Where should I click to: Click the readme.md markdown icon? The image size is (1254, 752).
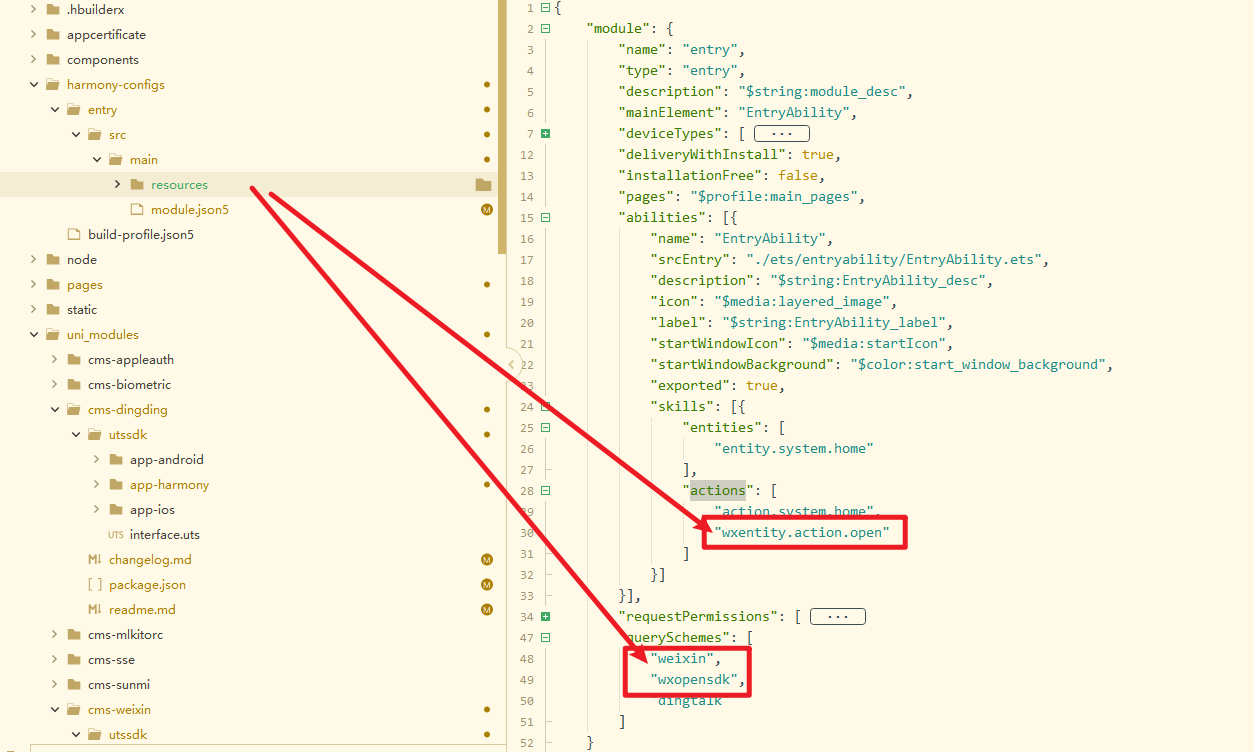(x=95, y=610)
